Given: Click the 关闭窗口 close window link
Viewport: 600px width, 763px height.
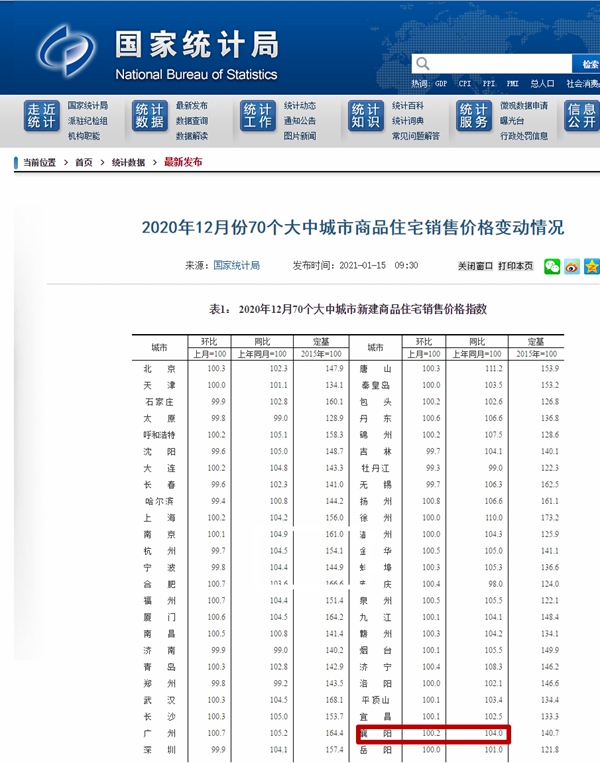Looking at the screenshot, I should coord(476,266).
